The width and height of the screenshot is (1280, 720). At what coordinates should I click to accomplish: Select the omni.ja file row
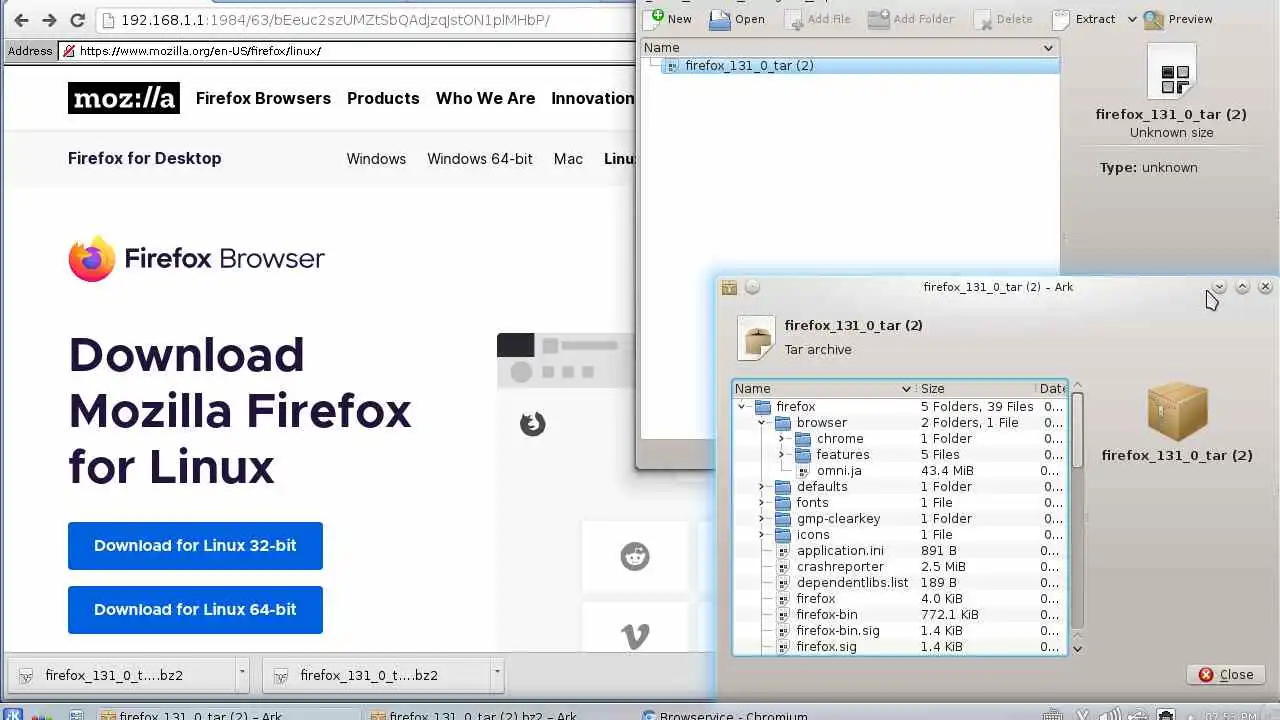(901, 470)
